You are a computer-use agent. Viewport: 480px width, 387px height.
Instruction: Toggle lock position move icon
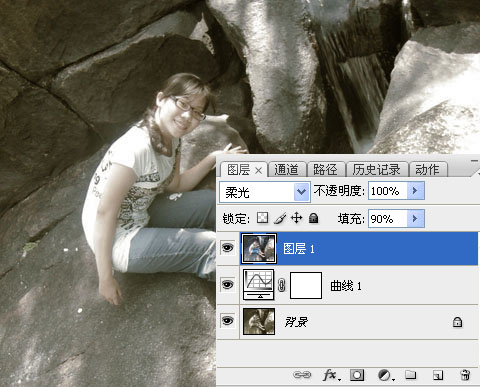click(x=296, y=218)
